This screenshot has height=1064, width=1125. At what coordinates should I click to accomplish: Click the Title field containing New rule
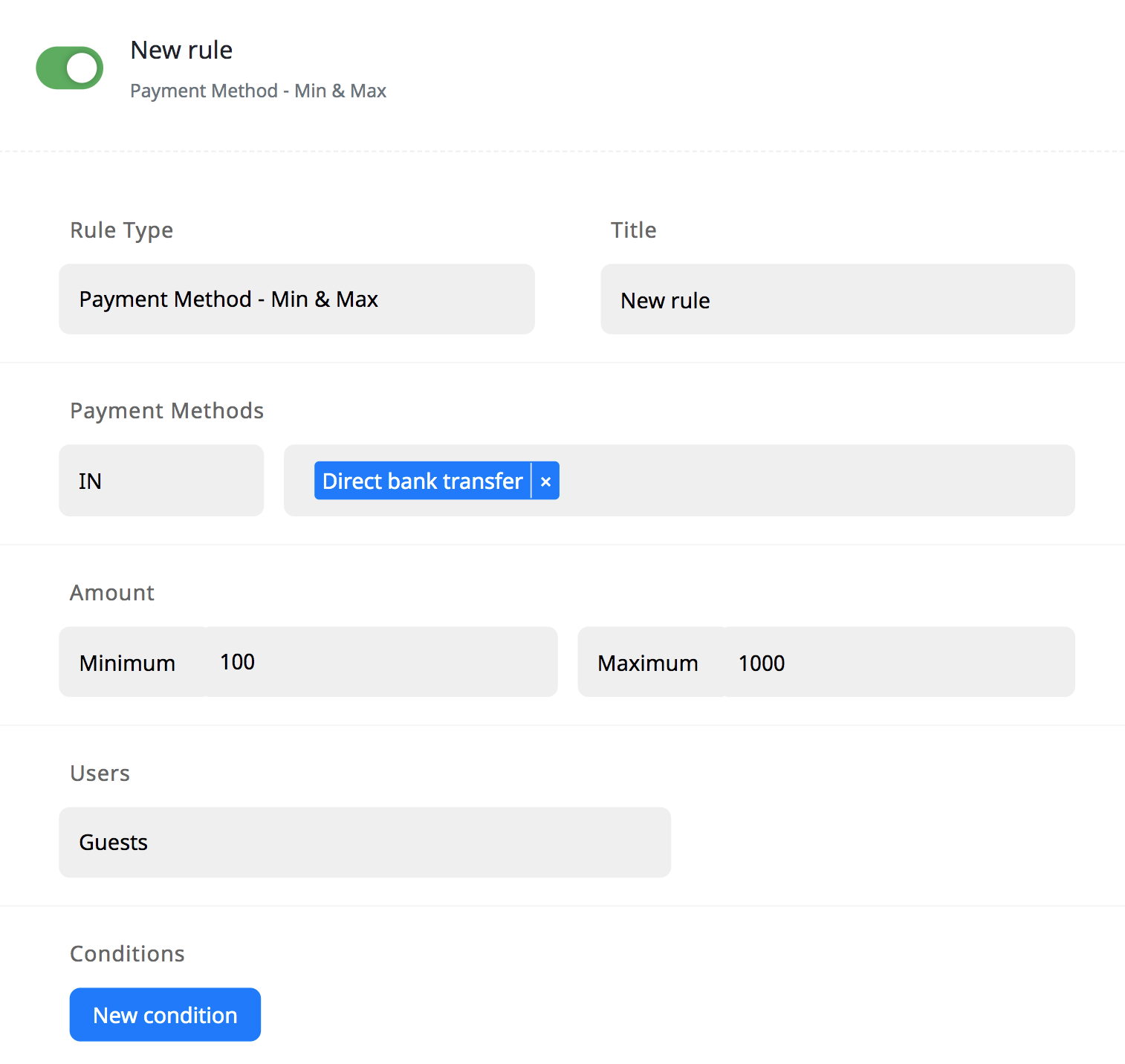coord(837,299)
